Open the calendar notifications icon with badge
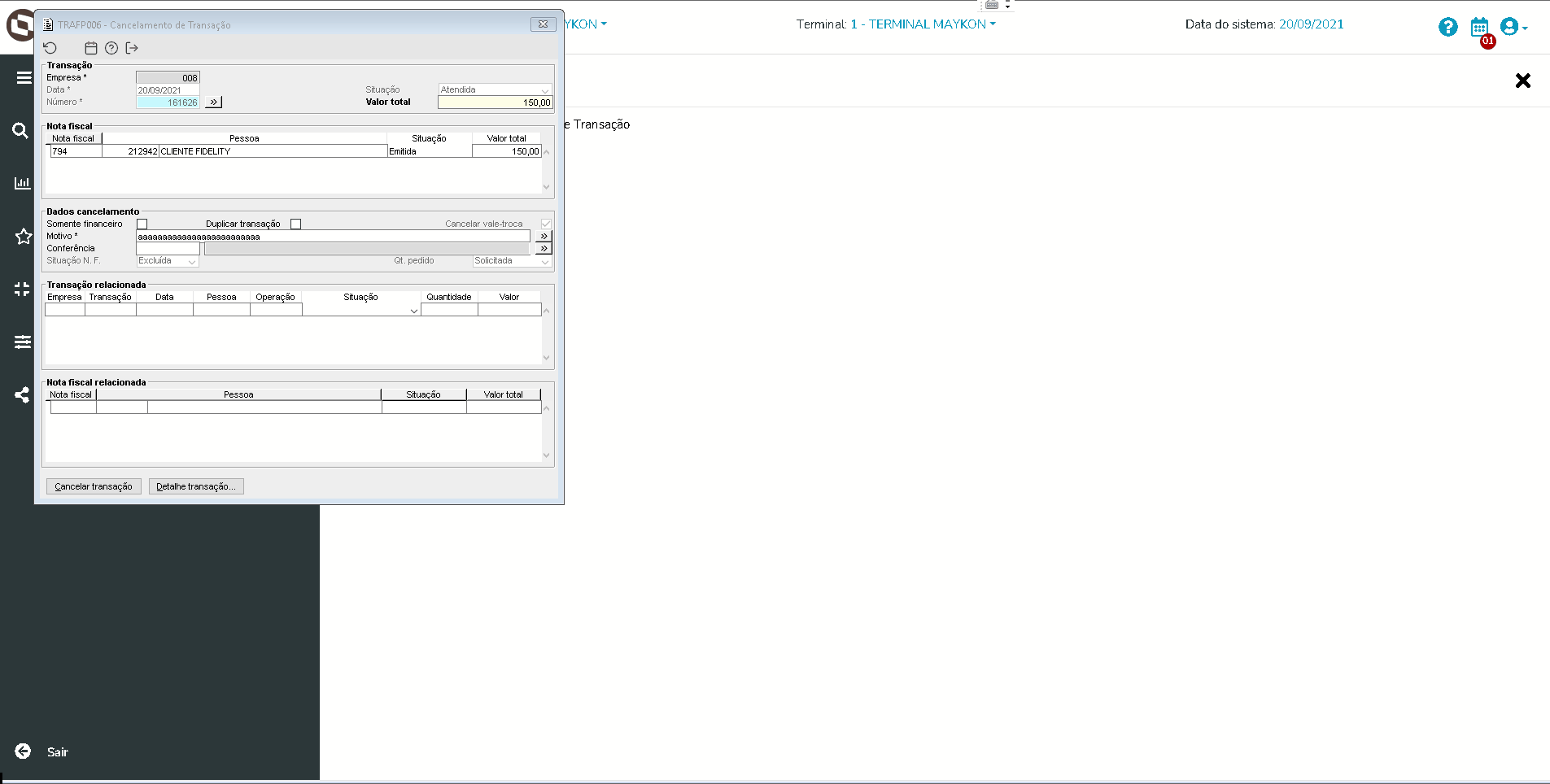 click(1480, 28)
